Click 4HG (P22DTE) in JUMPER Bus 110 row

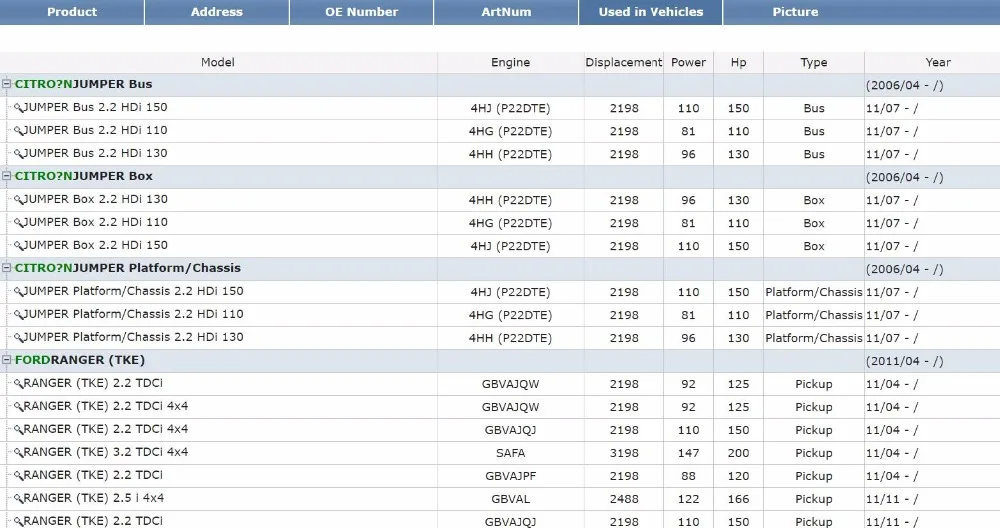pos(510,131)
